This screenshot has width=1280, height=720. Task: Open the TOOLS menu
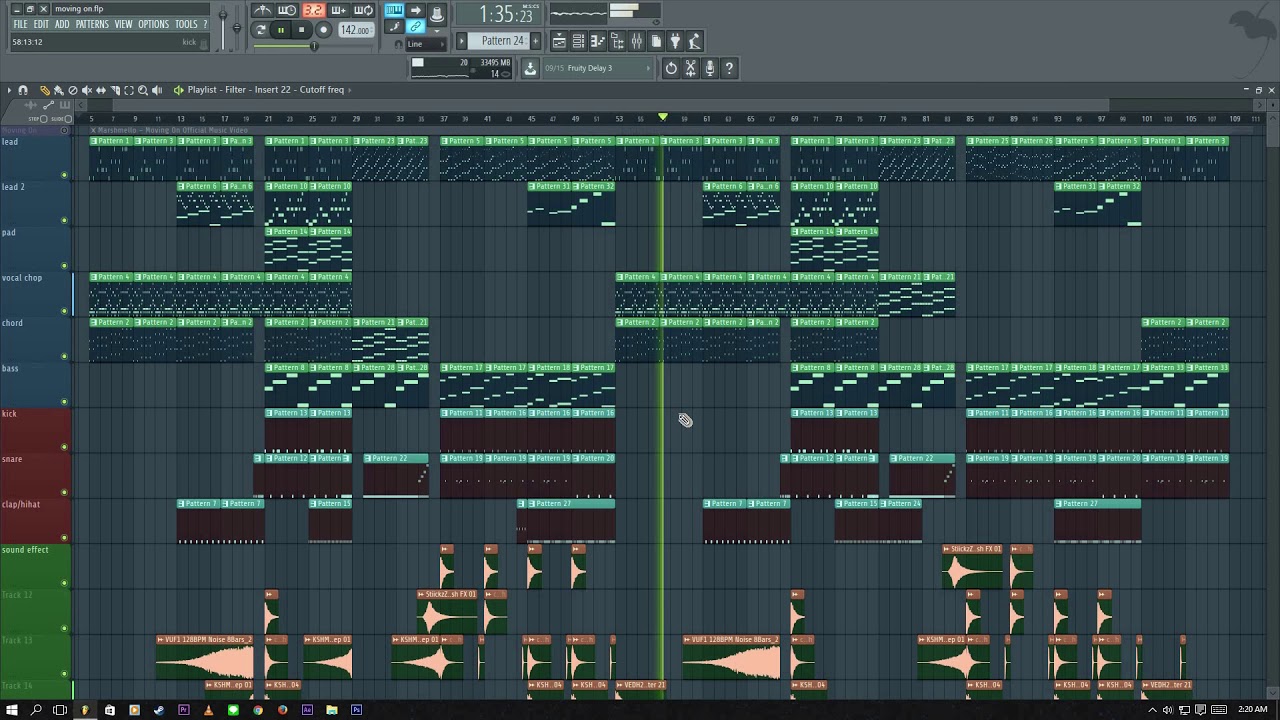click(186, 24)
